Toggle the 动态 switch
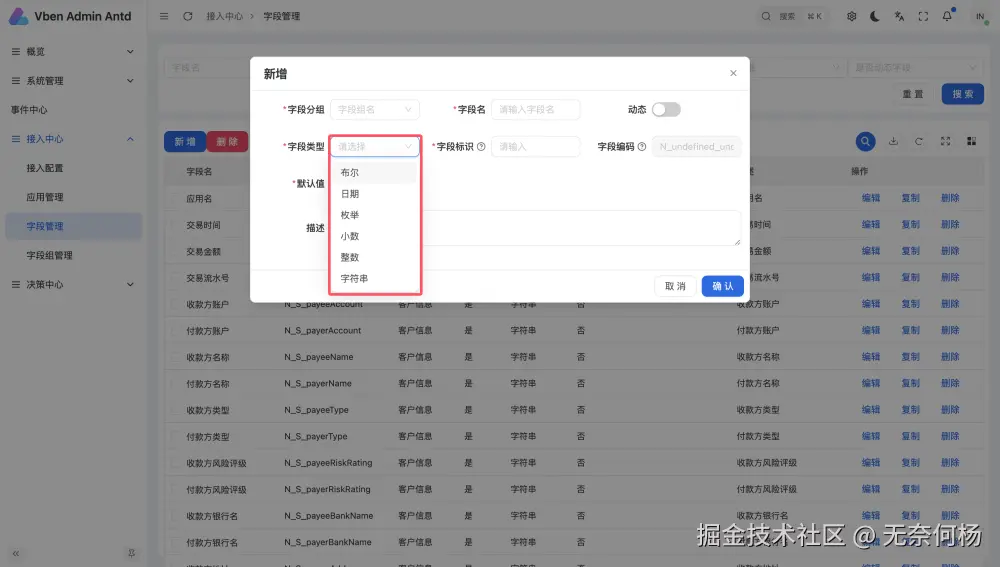Image resolution: width=1000 pixels, height=567 pixels. pos(666,110)
